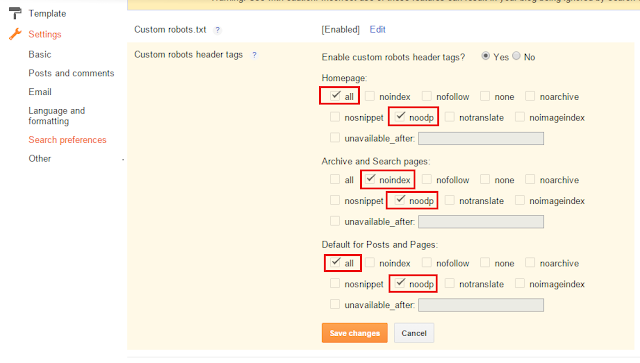
Task: Toggle Posts and Pages noimageindex checkbox
Action: pyautogui.click(x=520, y=283)
